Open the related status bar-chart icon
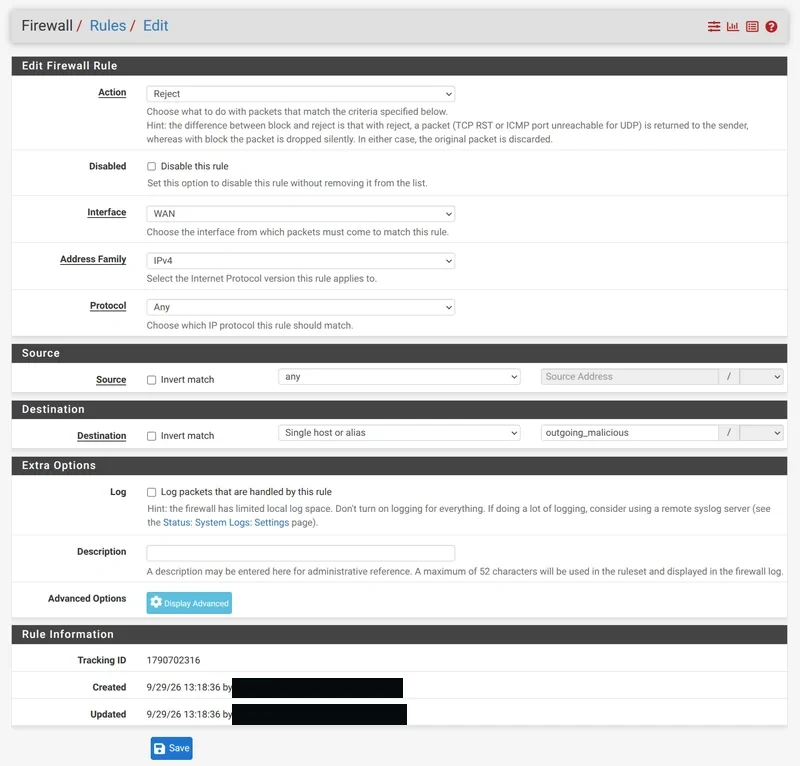Screen dimensions: 800x766 click(x=733, y=27)
